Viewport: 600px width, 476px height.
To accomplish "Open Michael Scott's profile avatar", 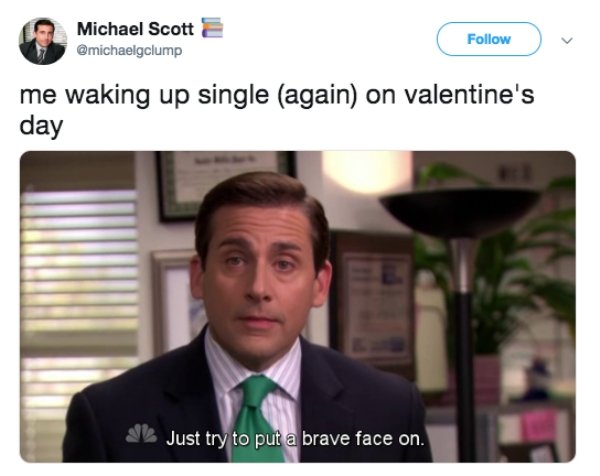I will 42,41.
